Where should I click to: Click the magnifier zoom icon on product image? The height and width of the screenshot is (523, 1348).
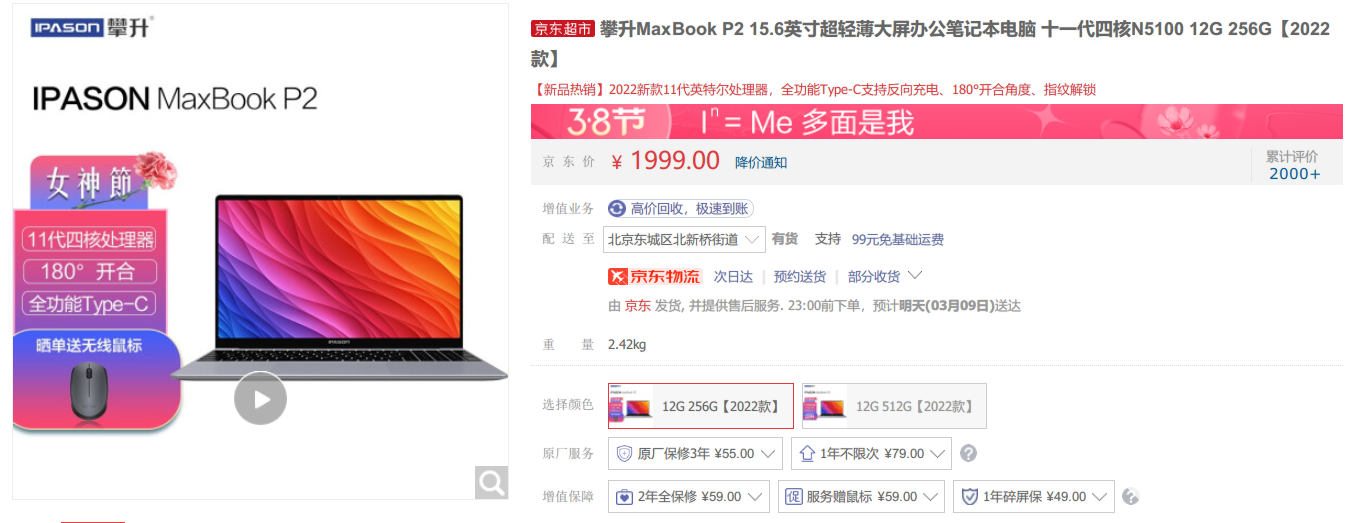tap(491, 483)
